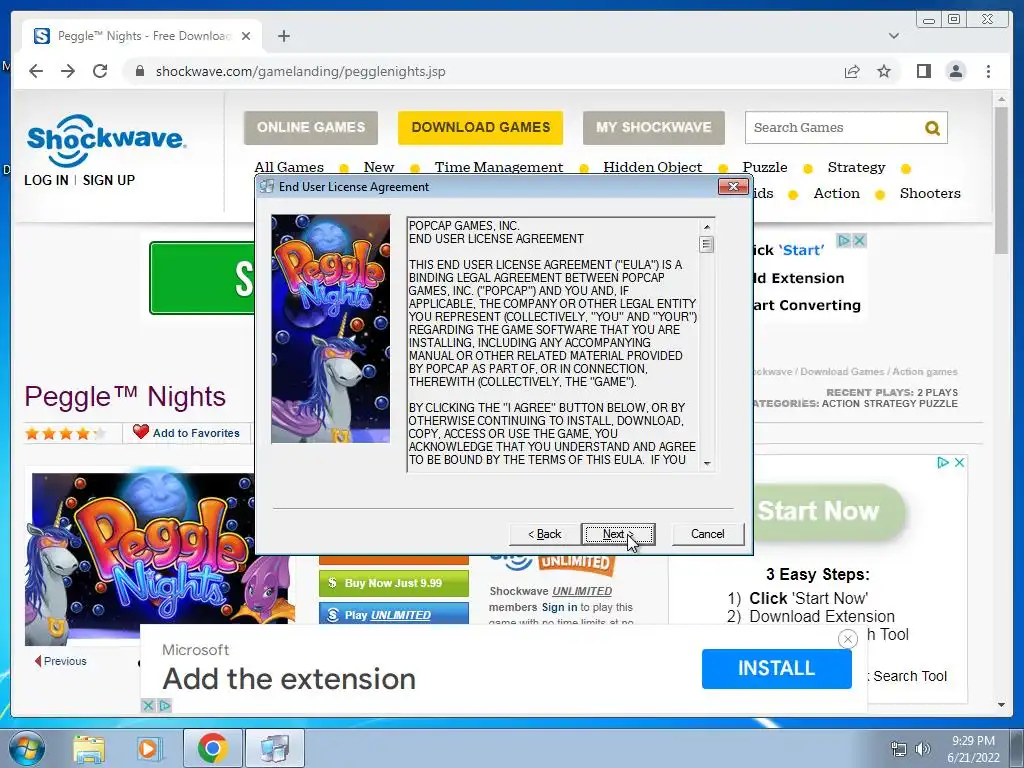Select the Shooters category
The width and height of the screenshot is (1024, 768).
point(930,193)
